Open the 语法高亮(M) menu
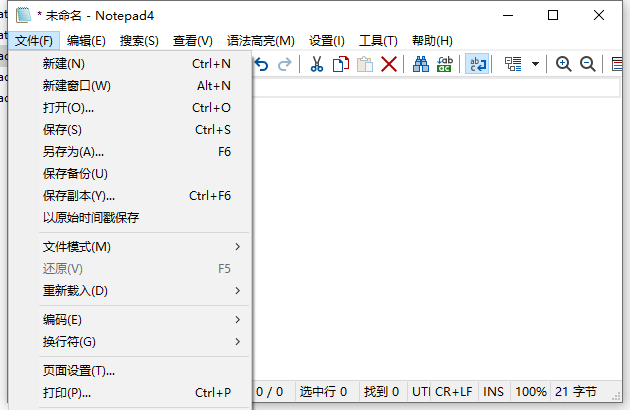The width and height of the screenshot is (630, 410). tap(260, 41)
